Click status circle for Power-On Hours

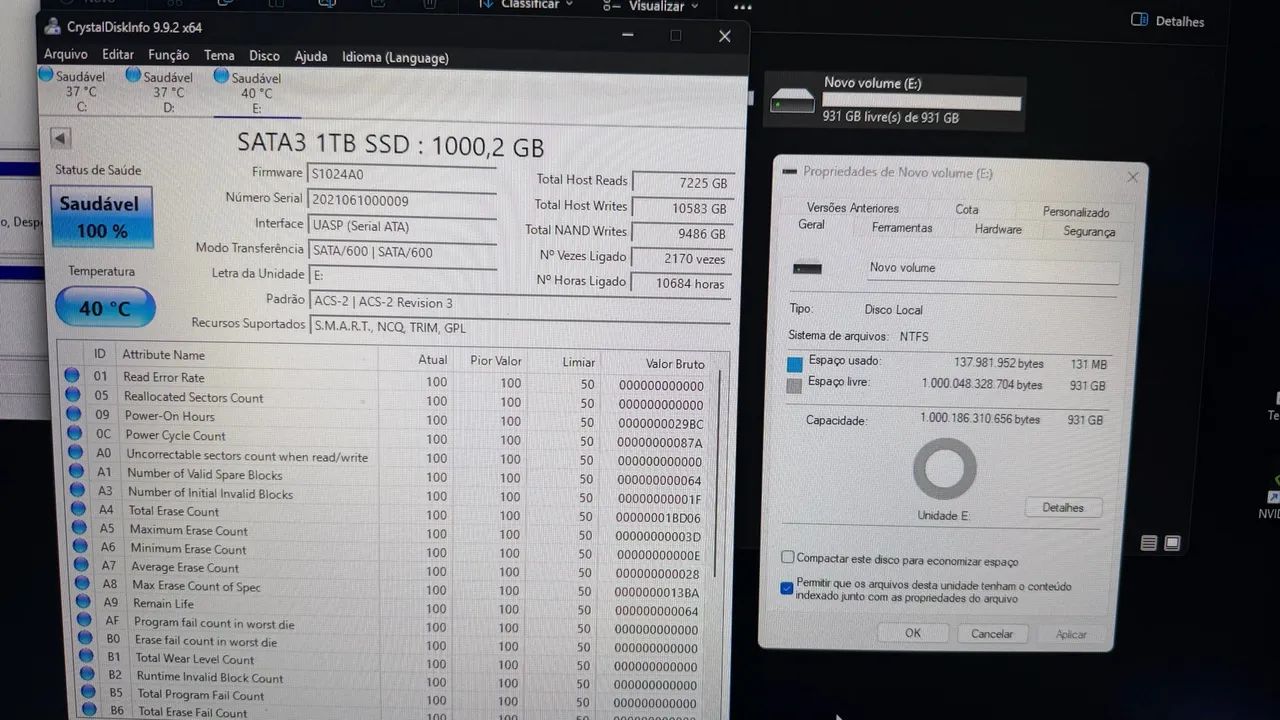pyautogui.click(x=72, y=415)
